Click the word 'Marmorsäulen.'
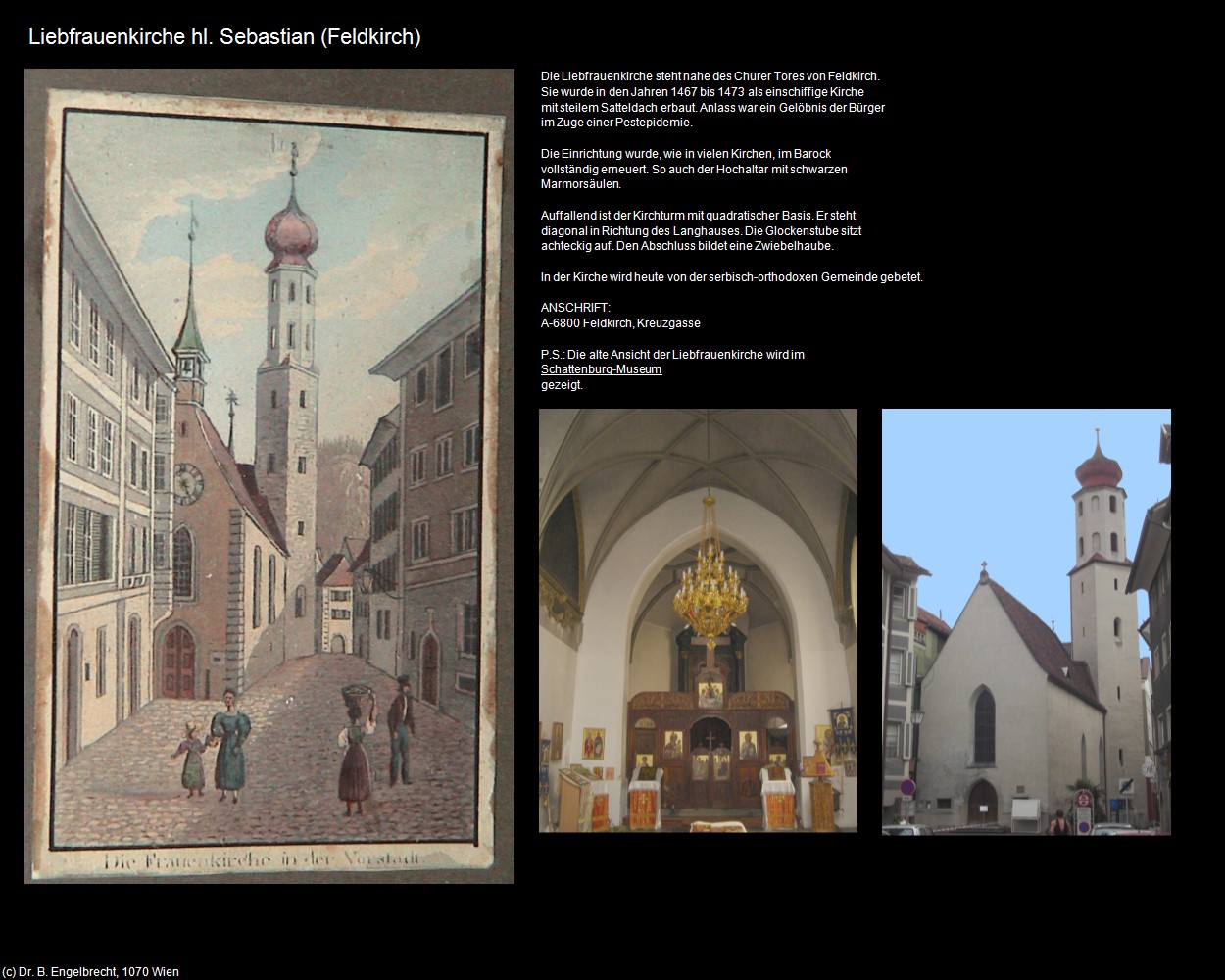 (x=581, y=184)
